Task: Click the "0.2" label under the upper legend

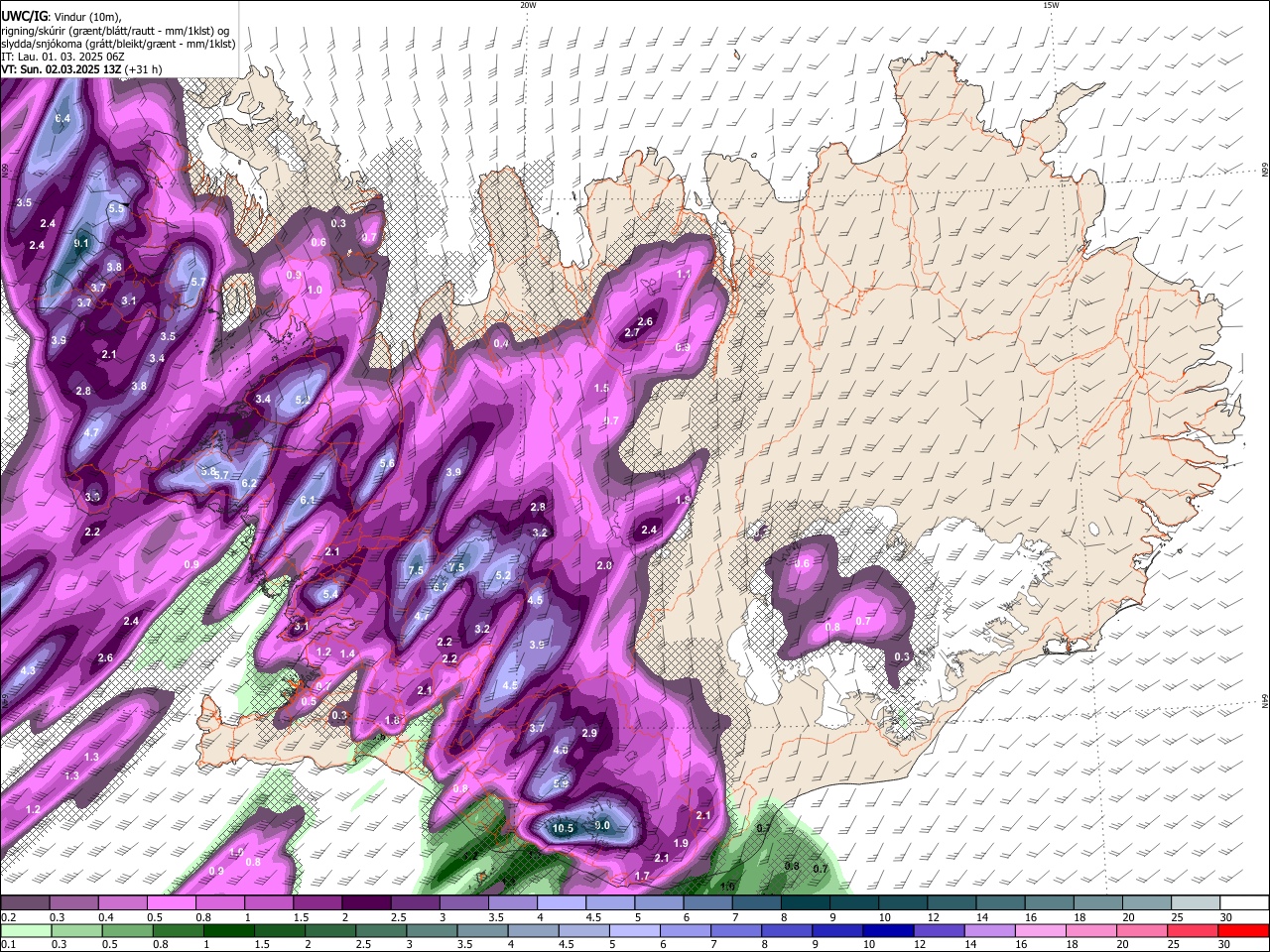Action: (9, 917)
